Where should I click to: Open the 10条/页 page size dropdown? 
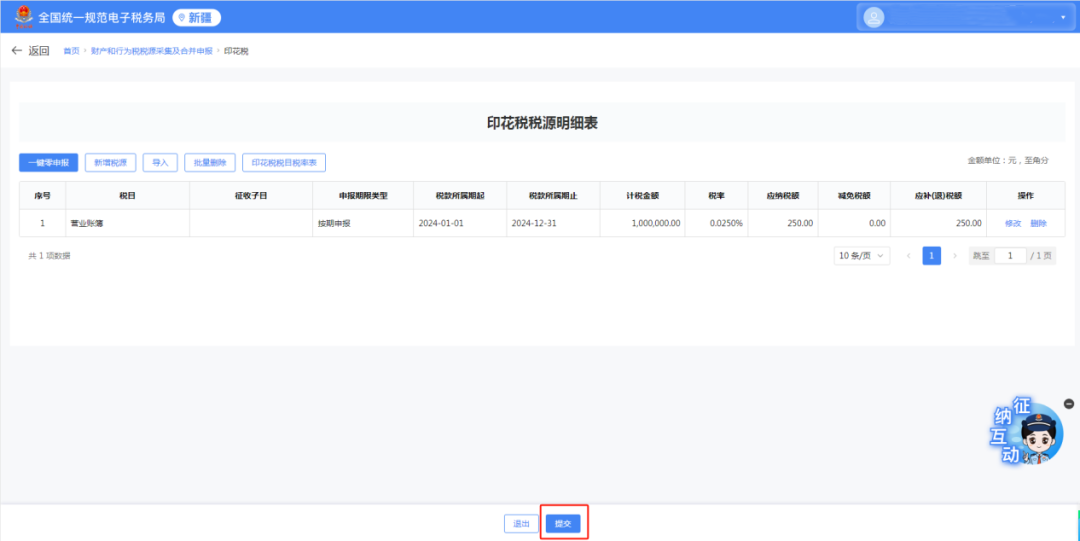[861, 256]
